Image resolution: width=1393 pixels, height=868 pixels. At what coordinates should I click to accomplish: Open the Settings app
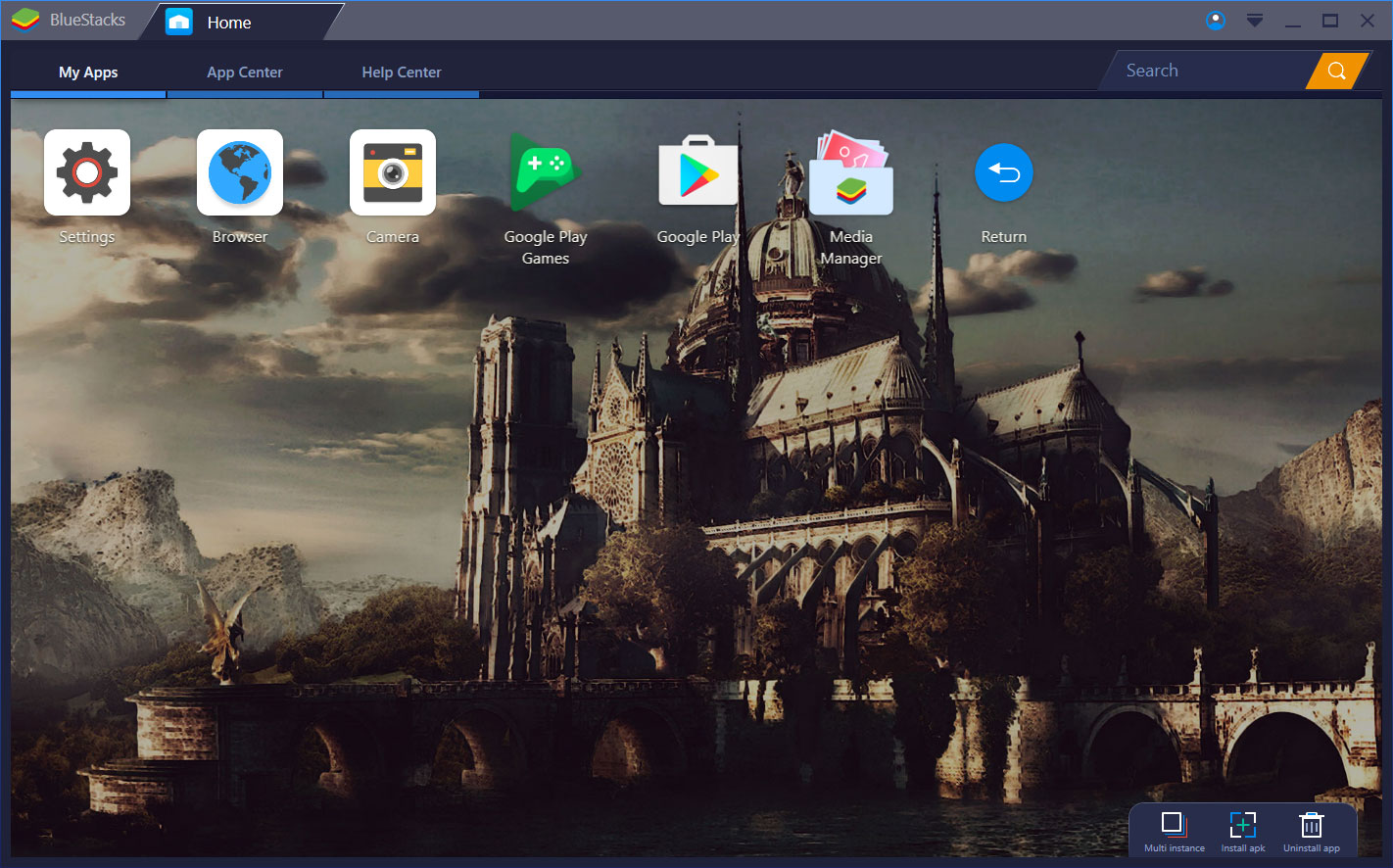pyautogui.click(x=87, y=172)
